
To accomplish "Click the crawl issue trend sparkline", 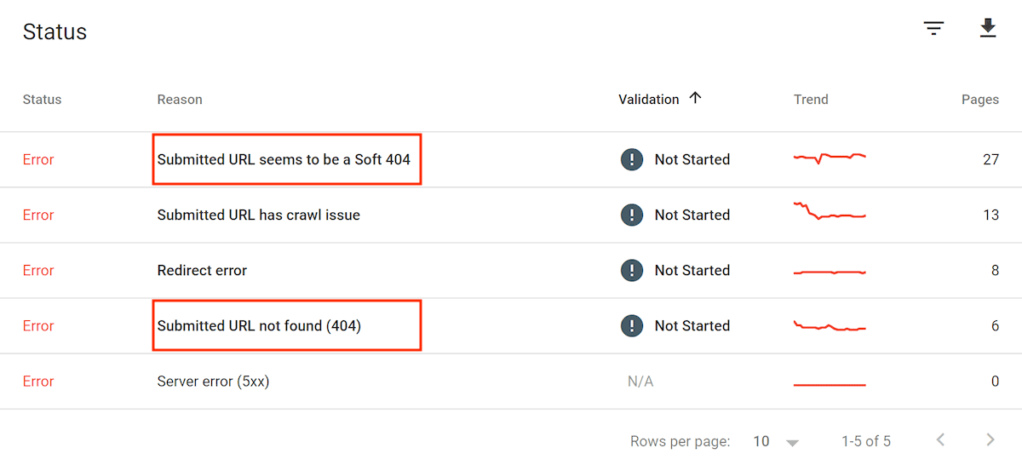I will (x=829, y=213).
